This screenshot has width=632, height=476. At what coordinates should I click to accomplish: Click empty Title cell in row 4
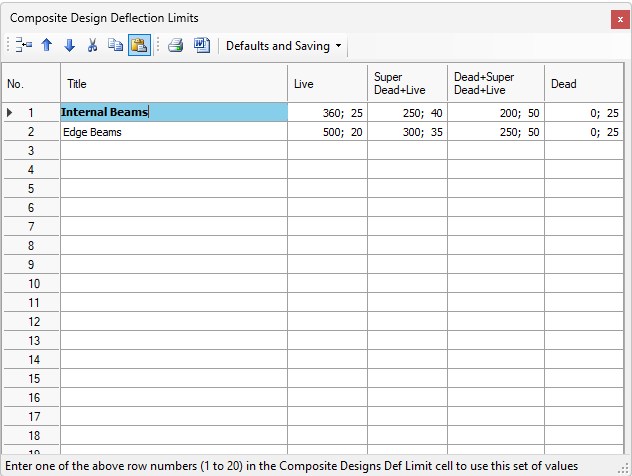pos(174,170)
